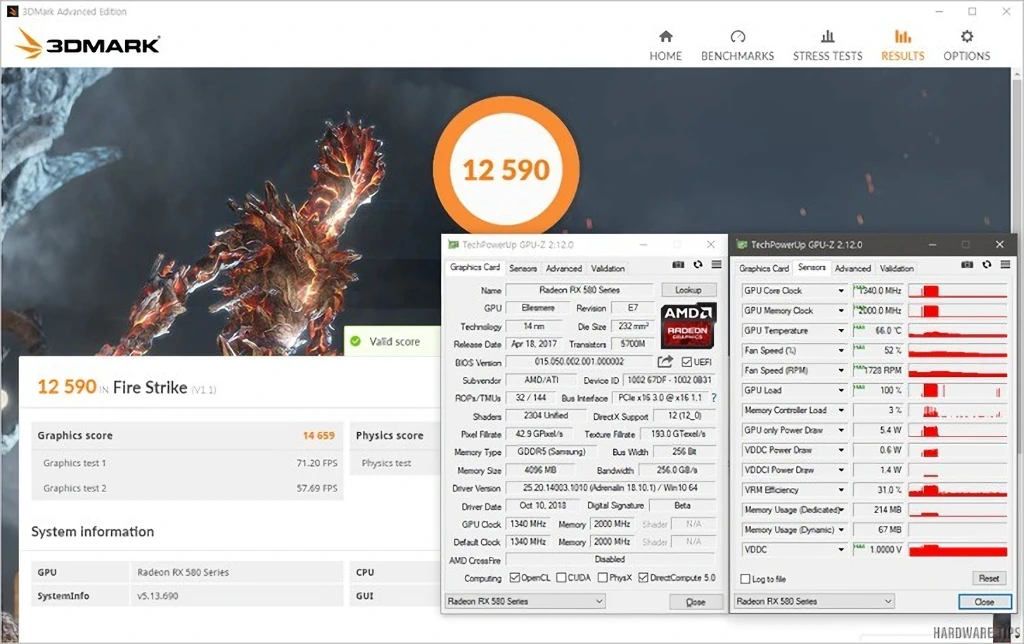
Task: Click the GPU Load history graph
Action: pos(957,390)
